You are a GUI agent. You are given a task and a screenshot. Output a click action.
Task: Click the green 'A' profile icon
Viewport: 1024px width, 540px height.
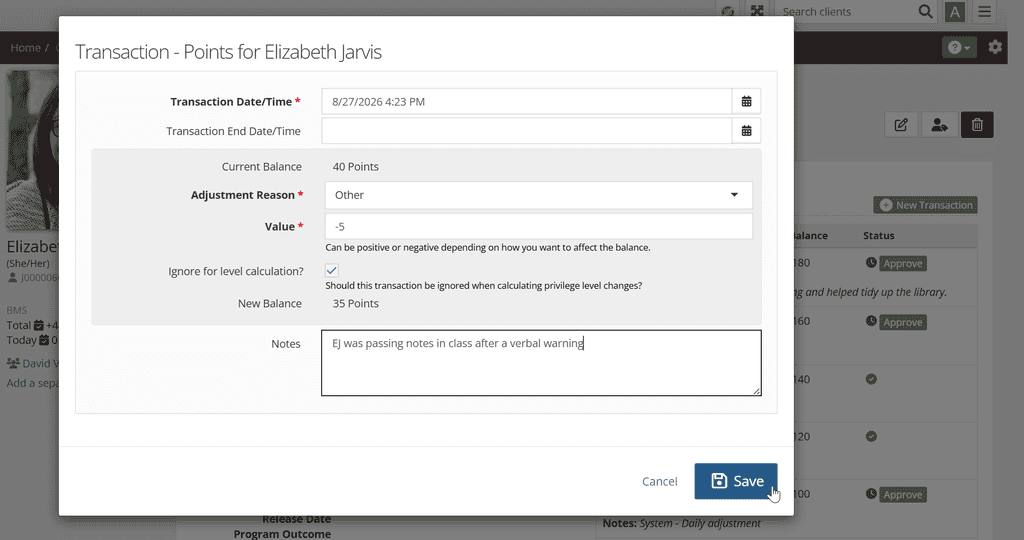(955, 12)
